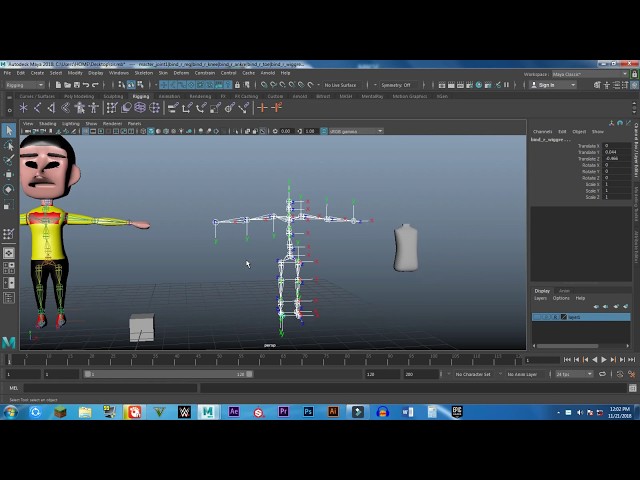Click the Open Scene folder icon
The width and height of the screenshot is (640, 480).
pos(67,85)
